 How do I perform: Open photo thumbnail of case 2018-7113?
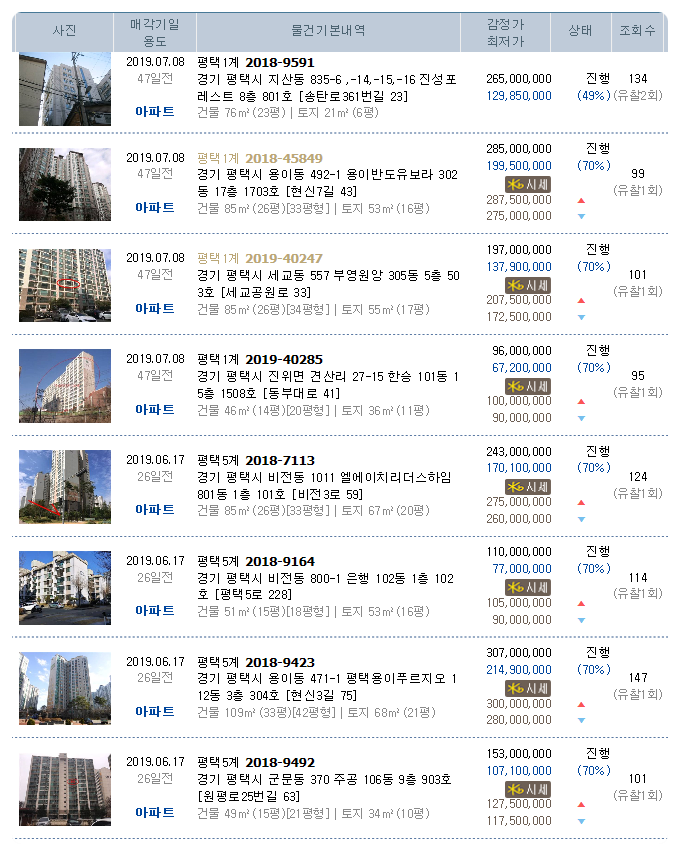click(65, 487)
